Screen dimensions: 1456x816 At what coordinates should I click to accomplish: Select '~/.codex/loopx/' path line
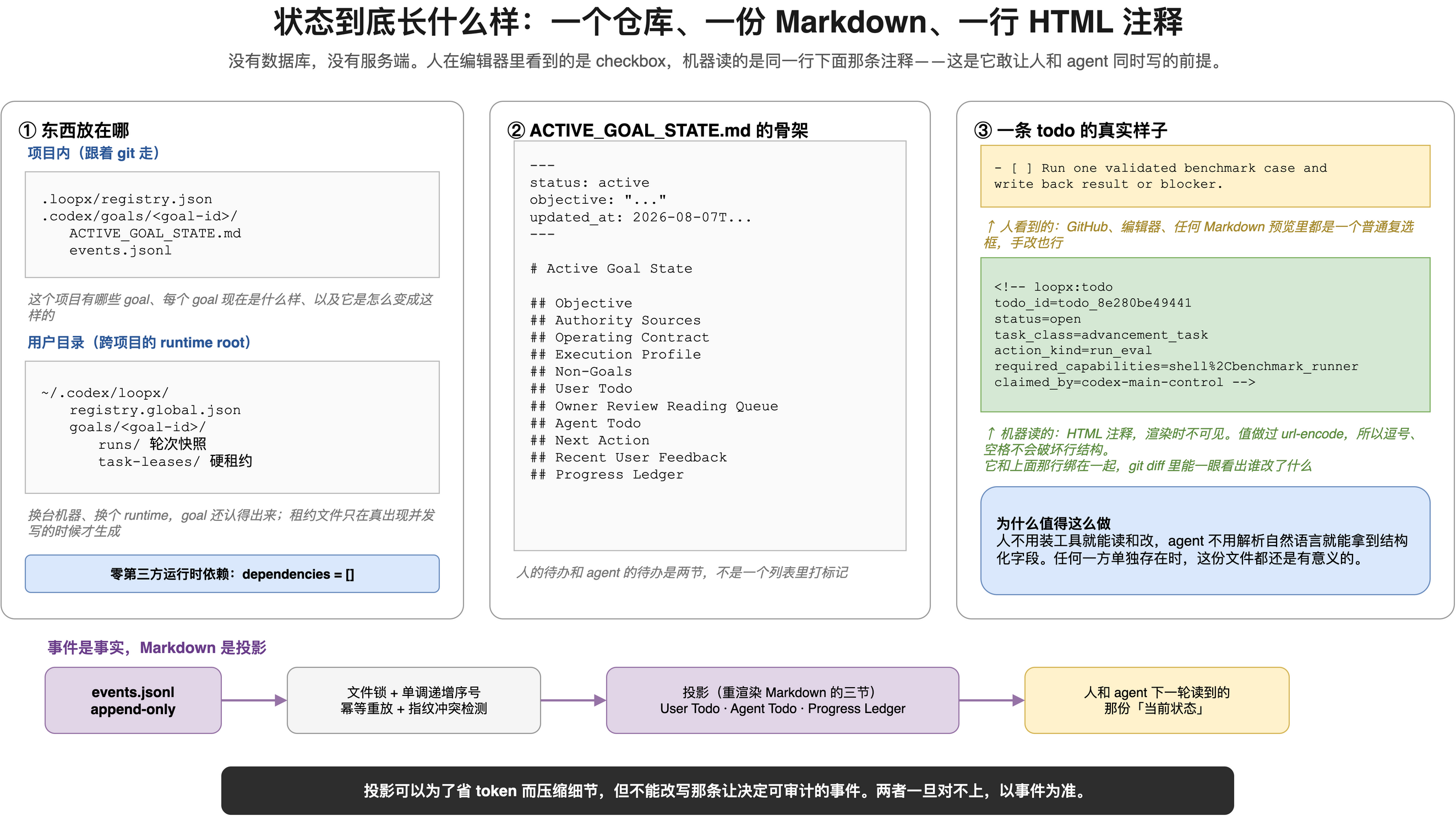tap(105, 393)
